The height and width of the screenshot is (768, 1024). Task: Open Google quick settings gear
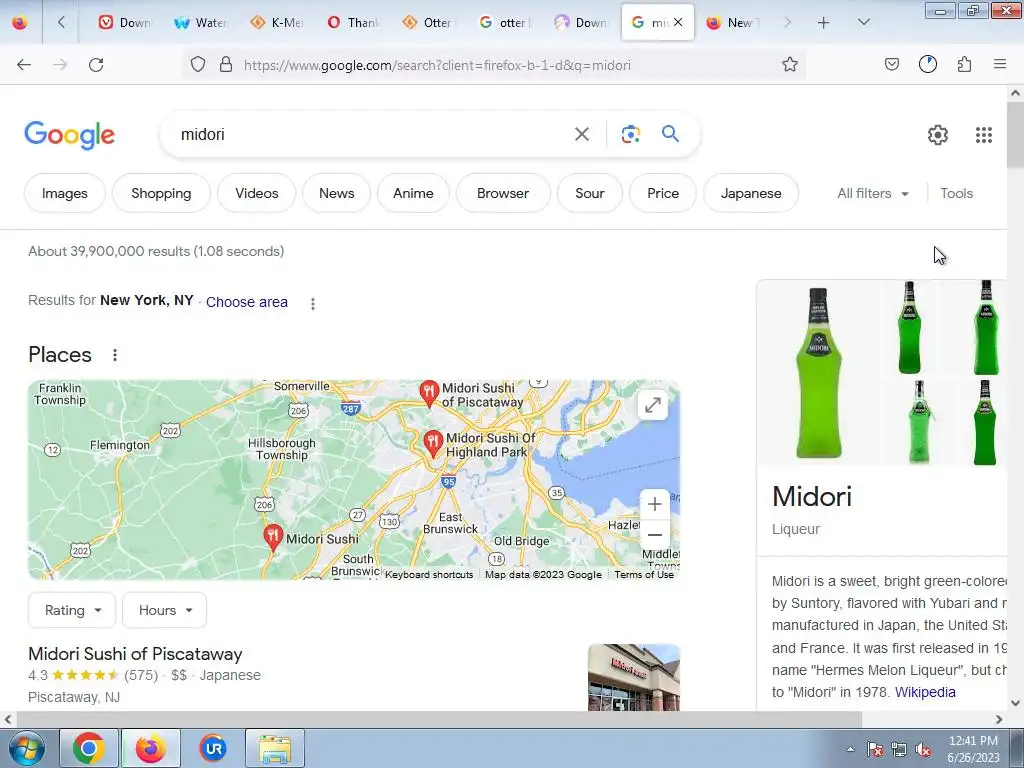click(938, 135)
